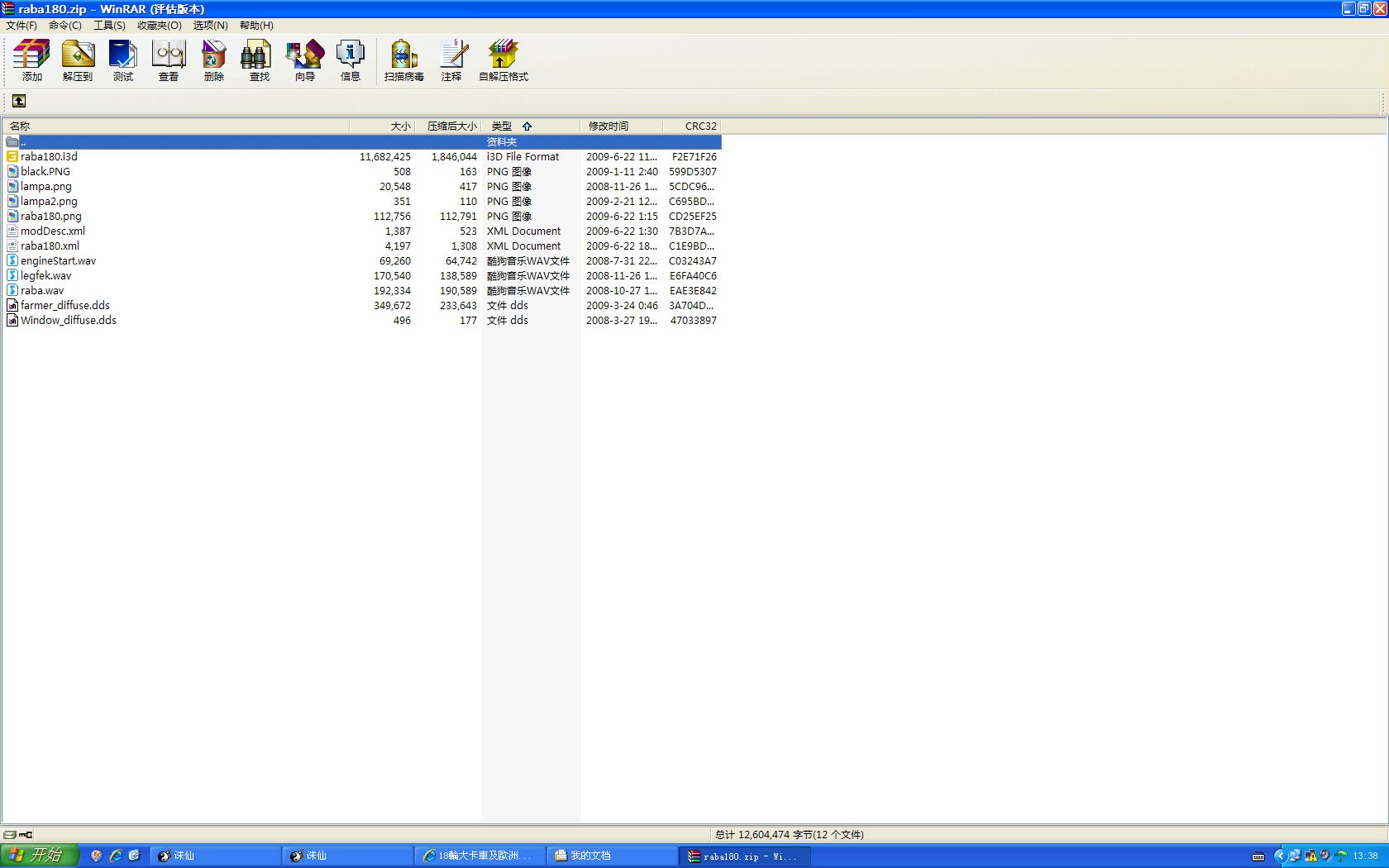Switch to the 18輪大卡車及歐洲 browser taskbar item
The width and height of the screenshot is (1389, 868).
(480, 856)
